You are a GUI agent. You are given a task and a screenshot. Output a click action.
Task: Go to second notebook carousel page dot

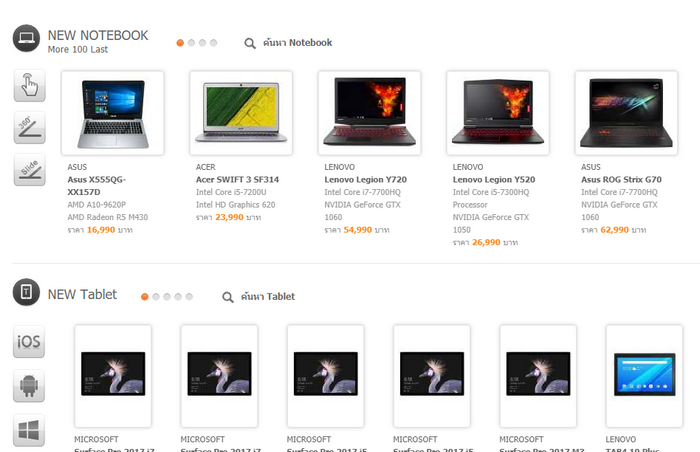point(191,43)
